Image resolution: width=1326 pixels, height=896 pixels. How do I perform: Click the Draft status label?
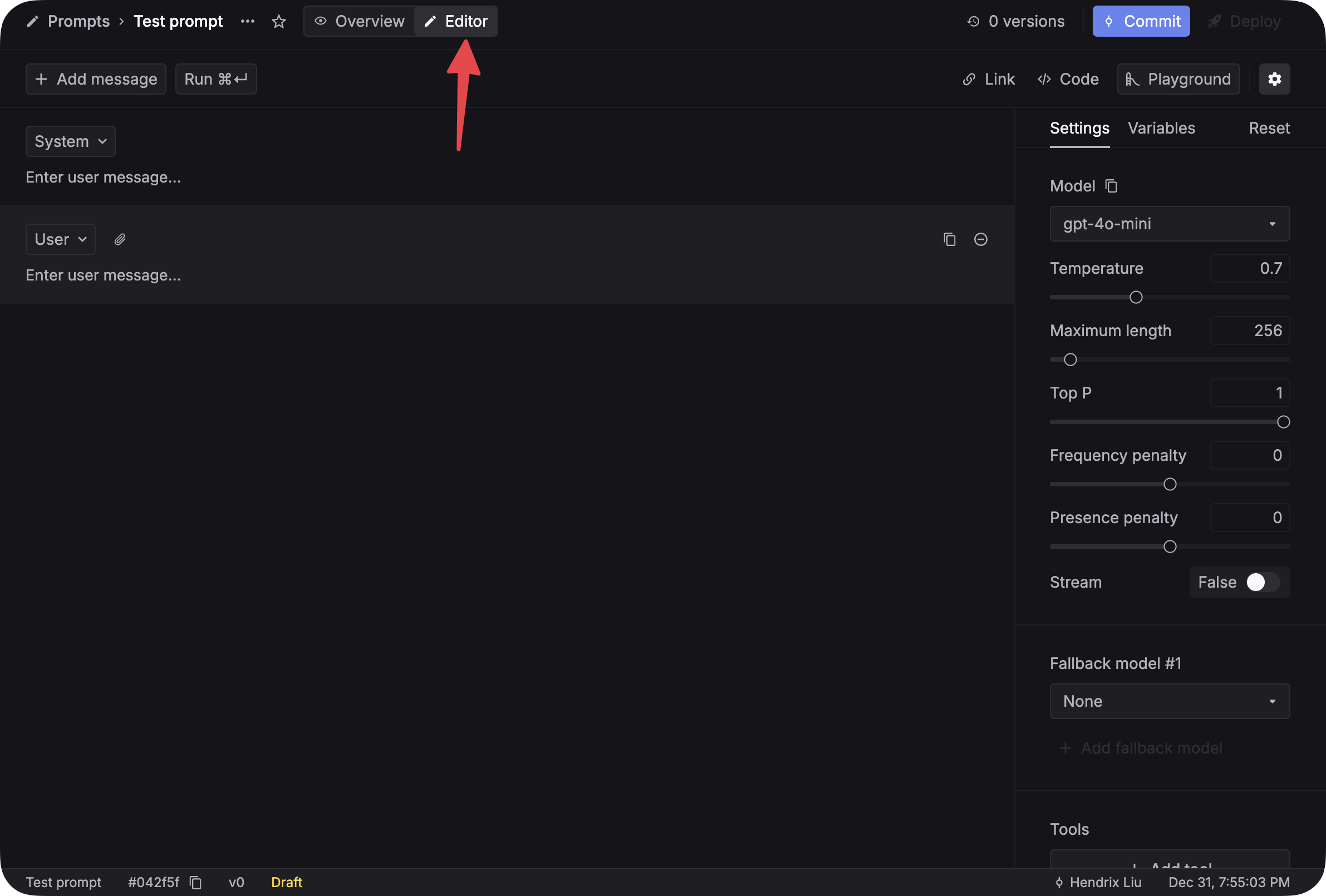[287, 882]
